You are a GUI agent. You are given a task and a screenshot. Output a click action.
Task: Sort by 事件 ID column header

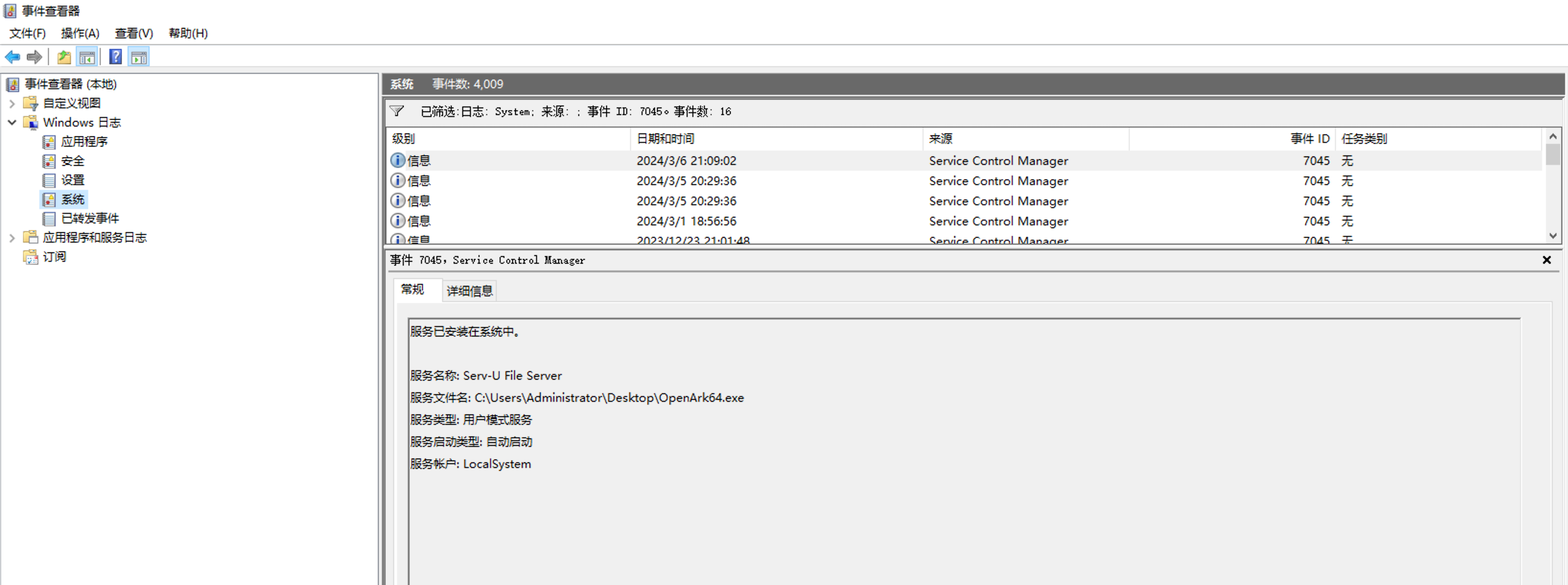[1310, 139]
